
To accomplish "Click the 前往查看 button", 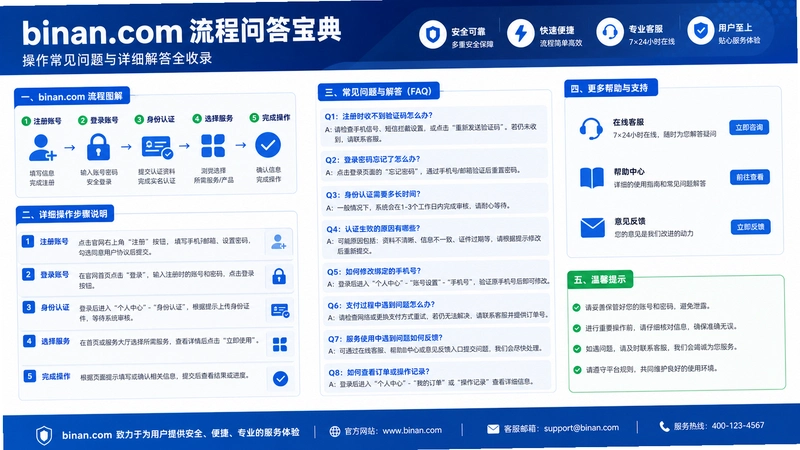I will pyautogui.click(x=749, y=177).
